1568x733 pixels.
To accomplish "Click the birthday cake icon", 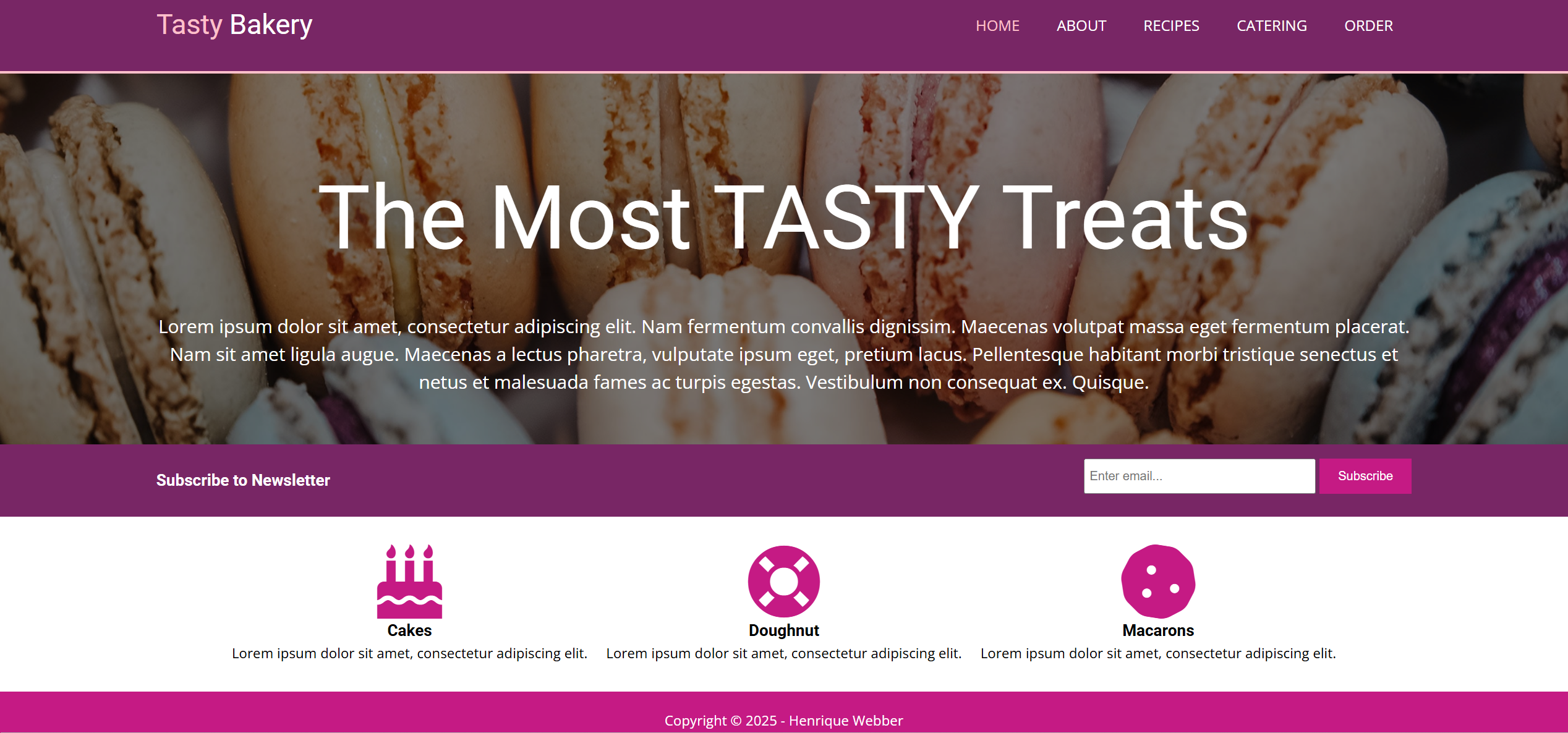I will tap(409, 582).
